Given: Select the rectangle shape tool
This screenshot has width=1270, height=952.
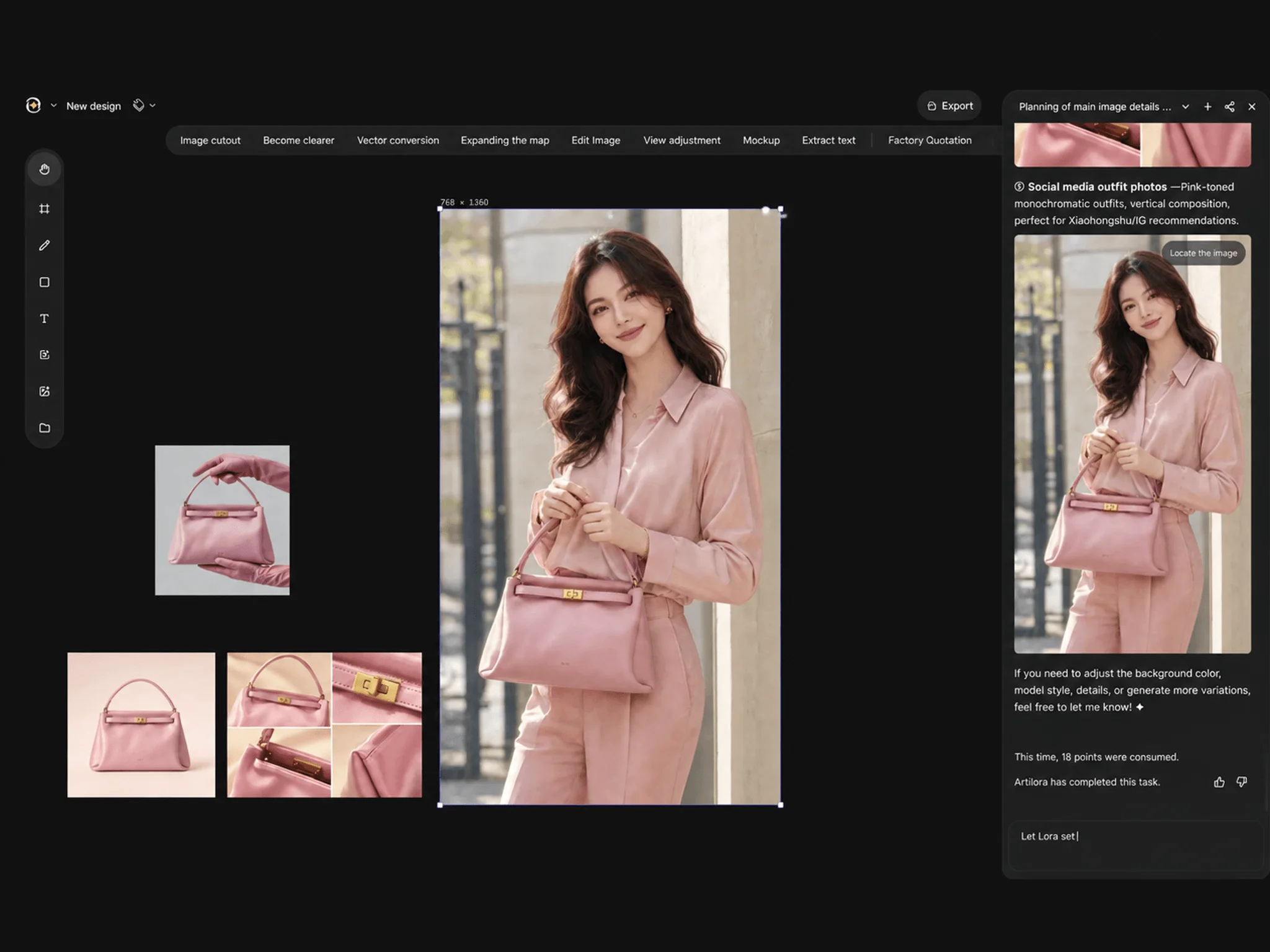Looking at the screenshot, I should [44, 282].
